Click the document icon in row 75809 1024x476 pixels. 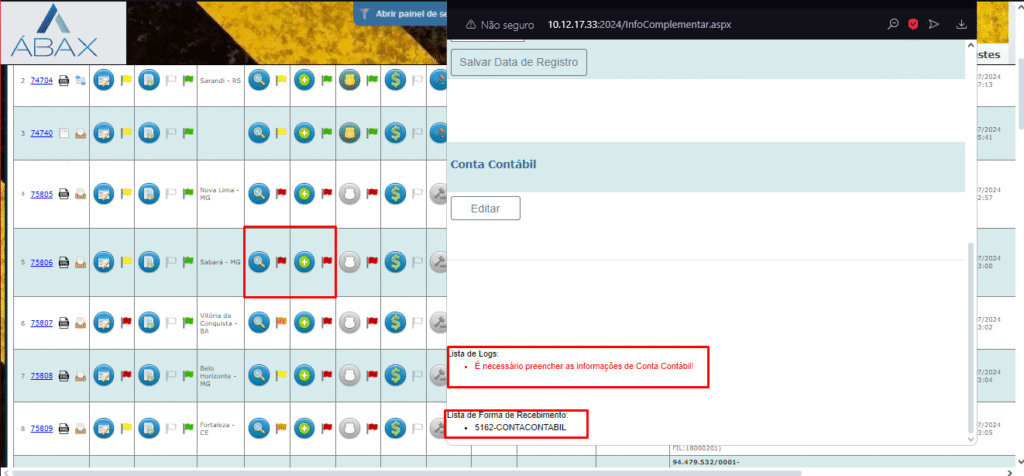pyautogui.click(x=148, y=429)
